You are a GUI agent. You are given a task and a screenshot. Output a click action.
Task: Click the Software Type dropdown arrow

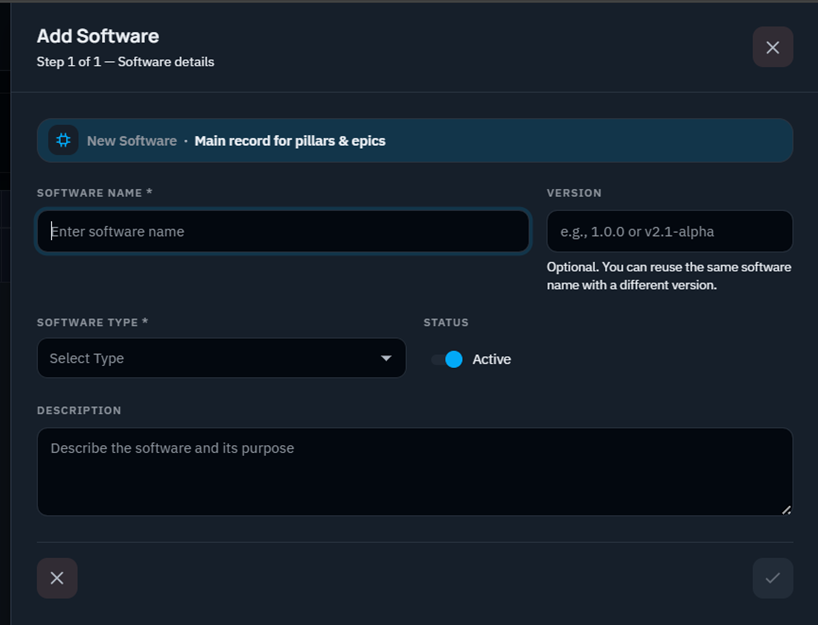(x=386, y=358)
